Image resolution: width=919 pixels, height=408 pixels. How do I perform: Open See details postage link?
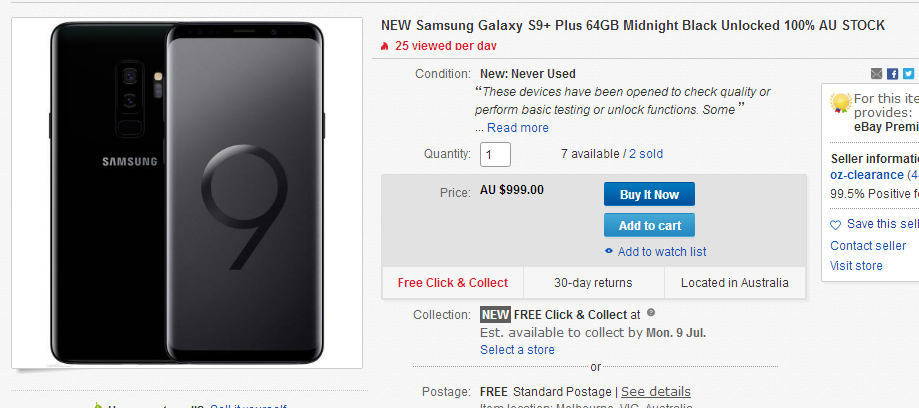656,392
